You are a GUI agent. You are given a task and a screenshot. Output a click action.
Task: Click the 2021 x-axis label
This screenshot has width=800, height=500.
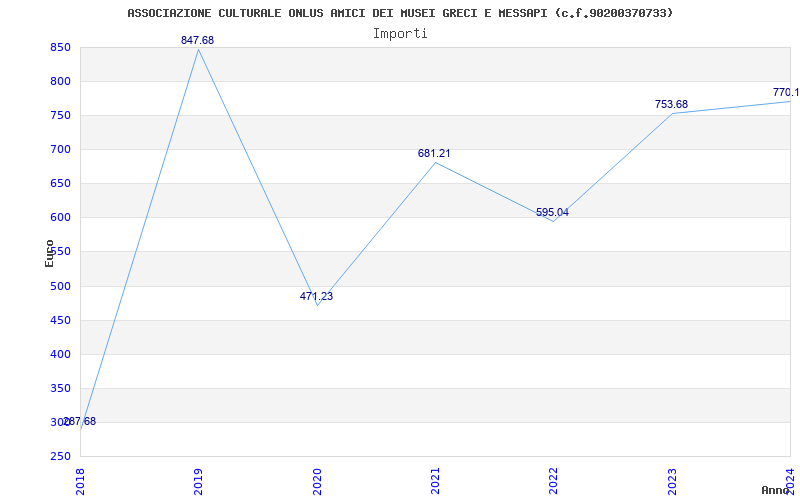pyautogui.click(x=435, y=481)
